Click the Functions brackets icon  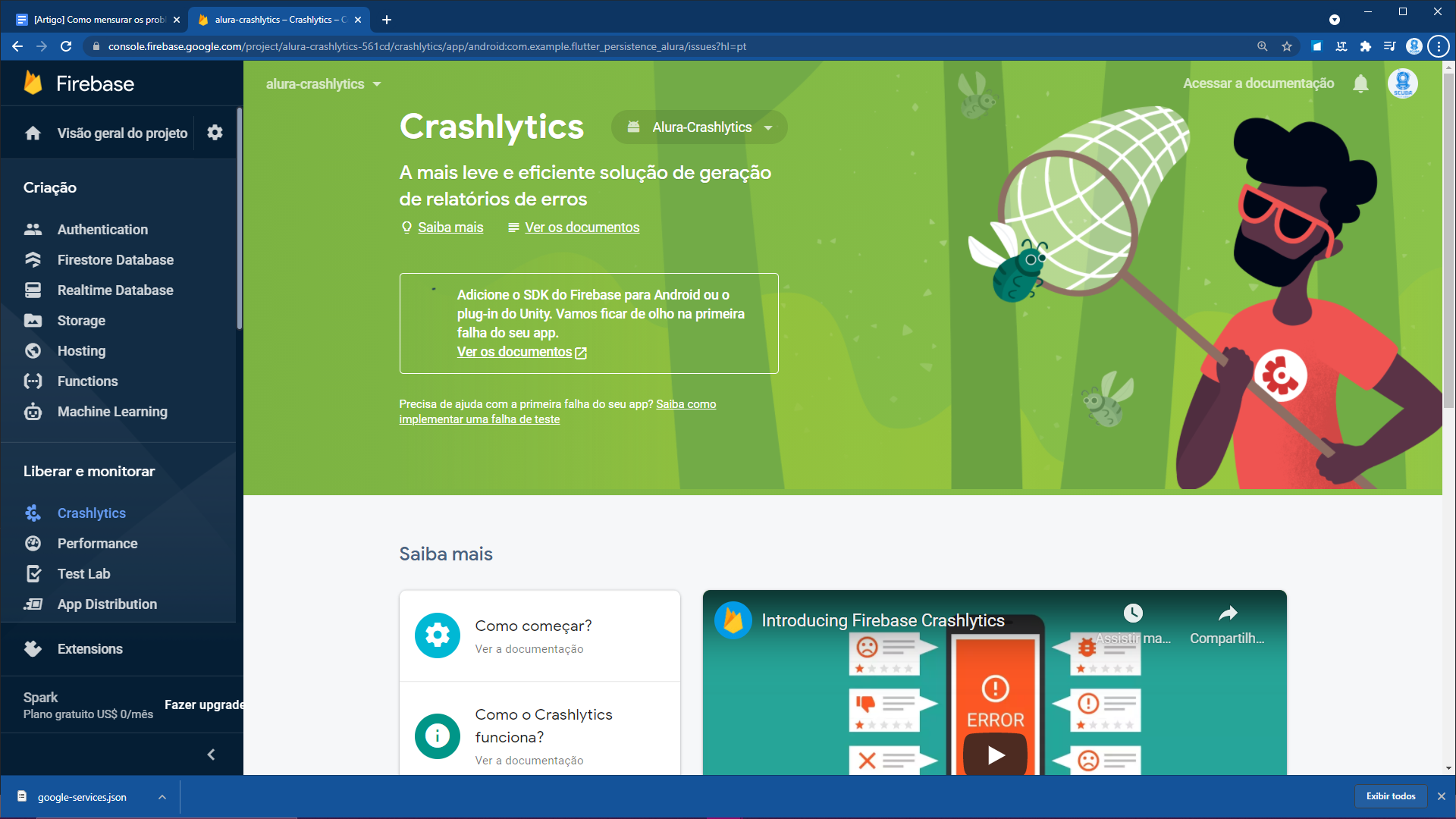pyautogui.click(x=33, y=381)
